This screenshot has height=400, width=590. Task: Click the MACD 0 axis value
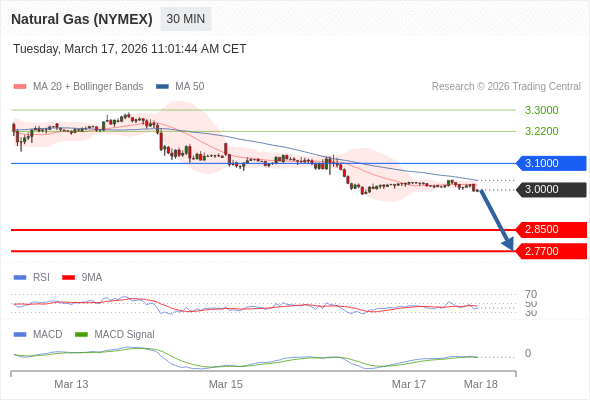[528, 353]
